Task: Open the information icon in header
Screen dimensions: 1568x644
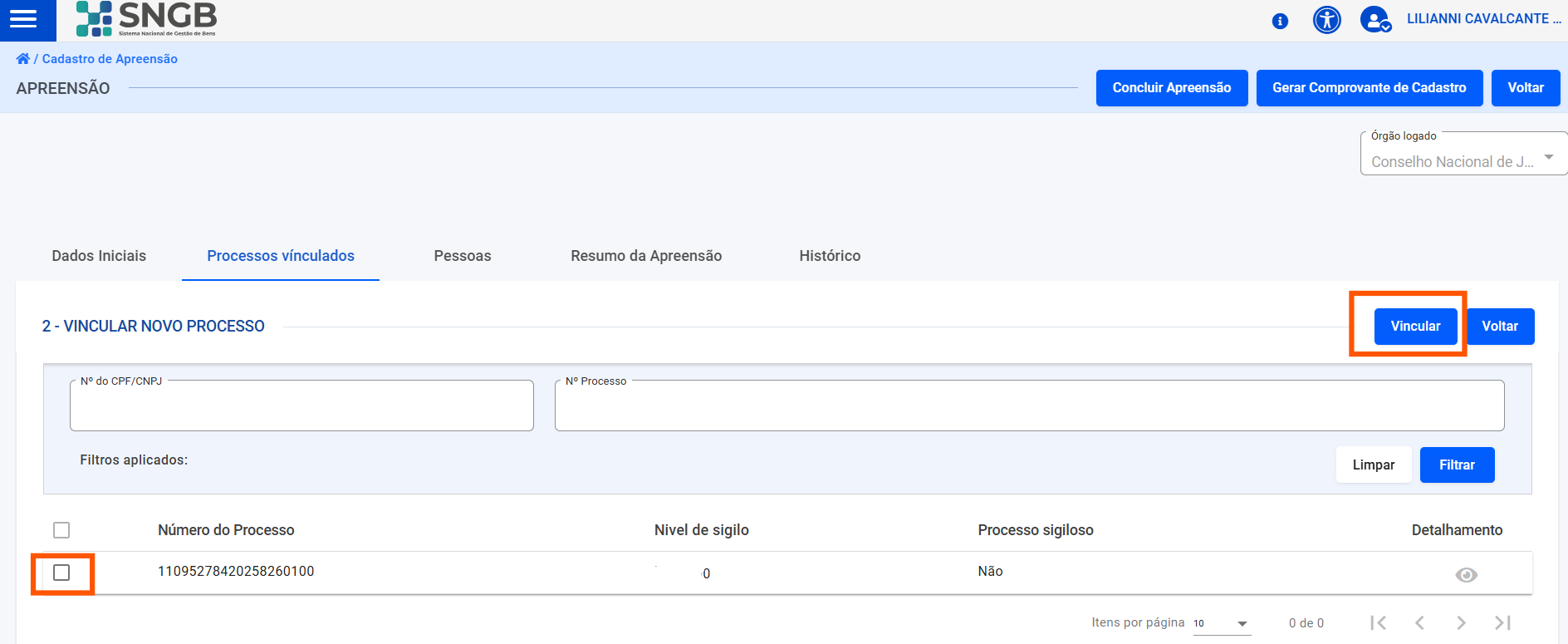Action: (x=1280, y=21)
